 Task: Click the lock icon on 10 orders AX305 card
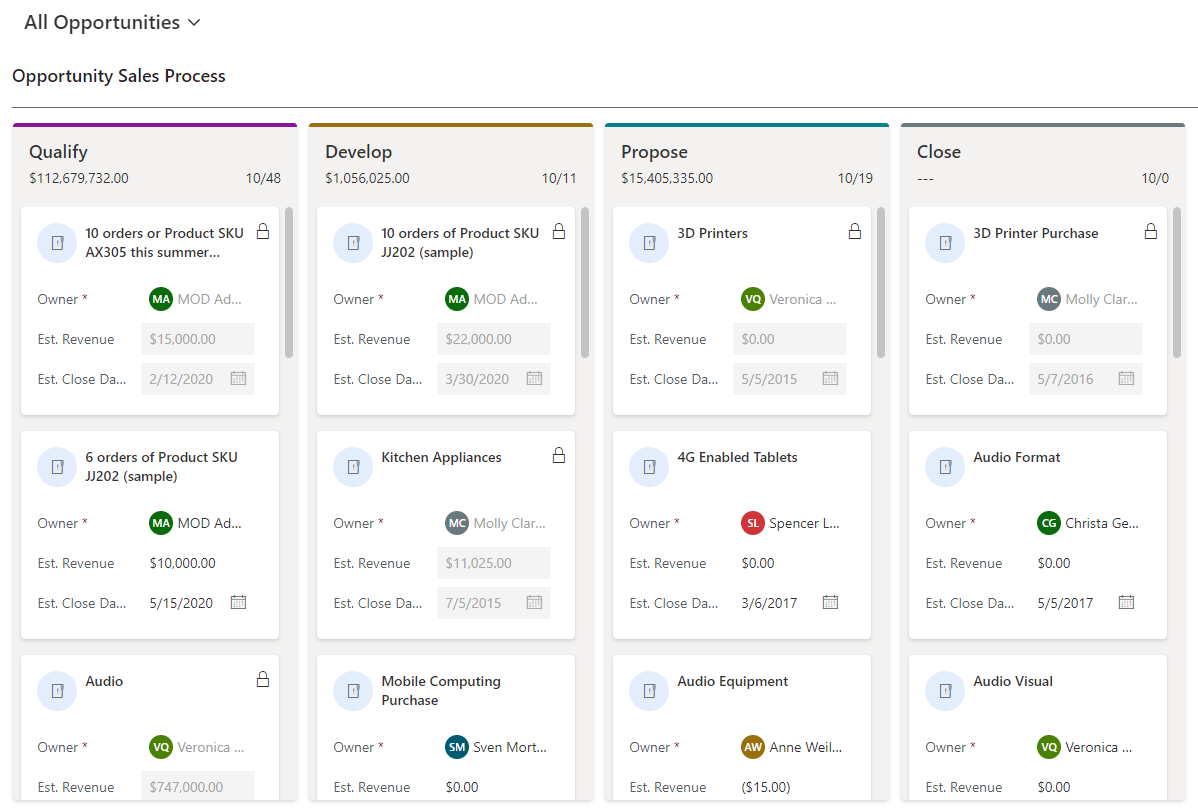(x=263, y=231)
